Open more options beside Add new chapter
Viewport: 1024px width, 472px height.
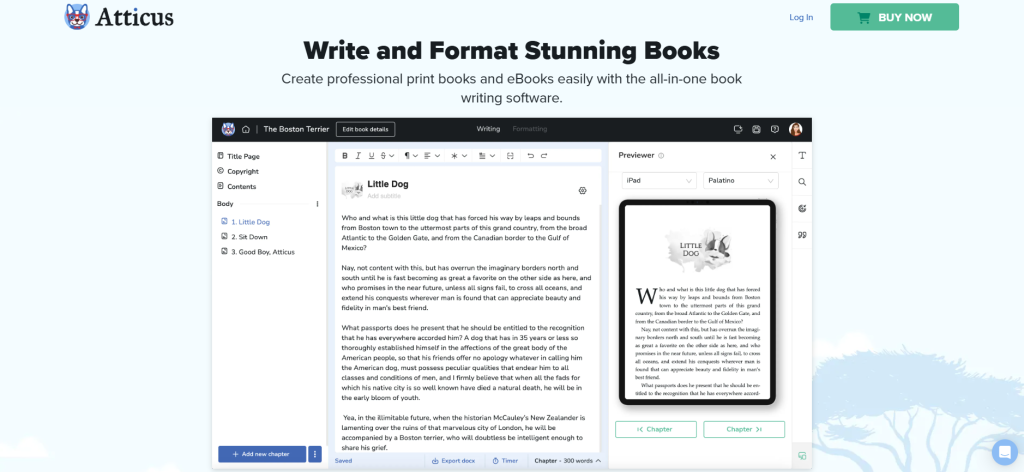(315, 454)
